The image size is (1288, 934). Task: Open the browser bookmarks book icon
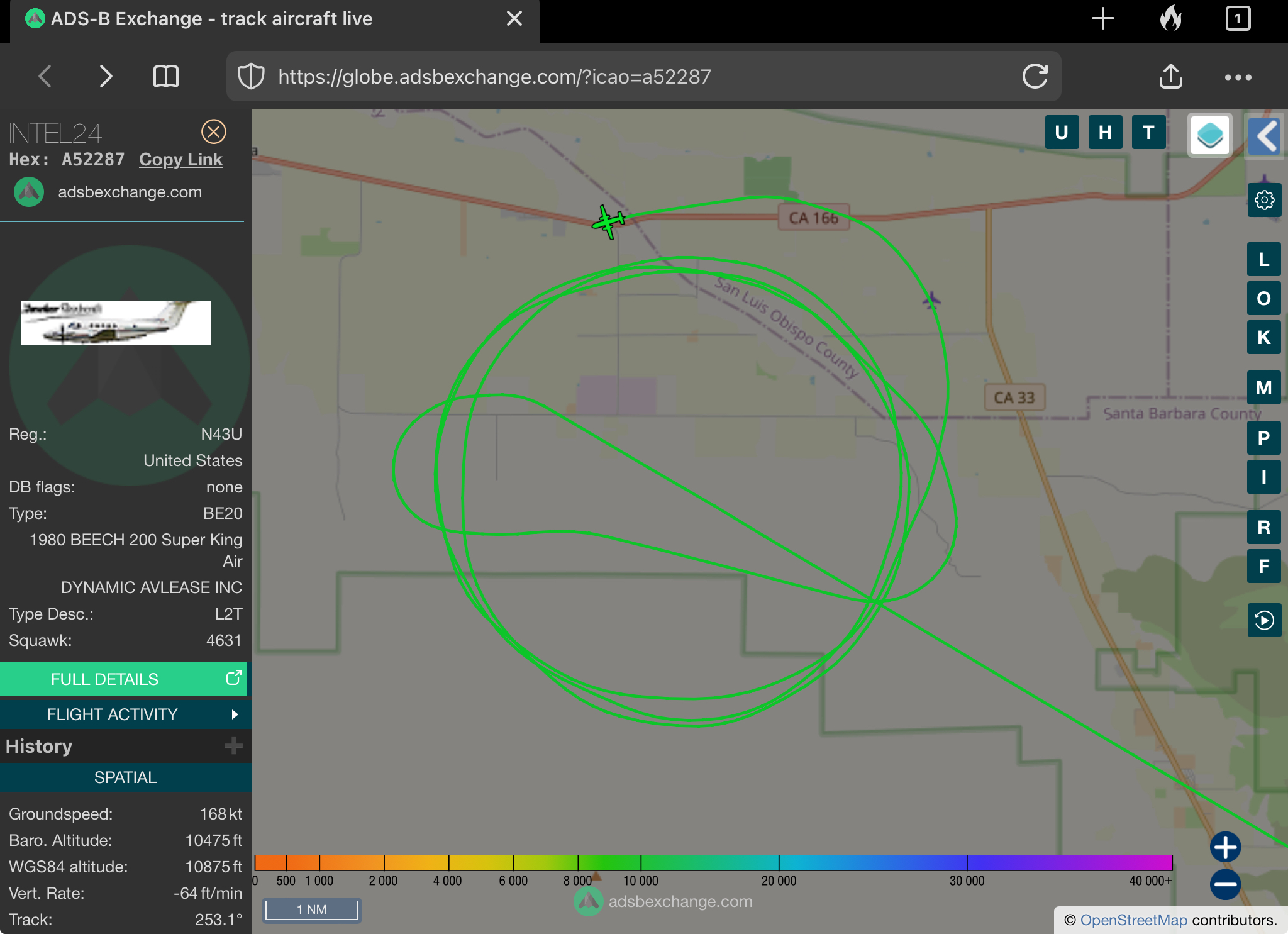pos(166,77)
